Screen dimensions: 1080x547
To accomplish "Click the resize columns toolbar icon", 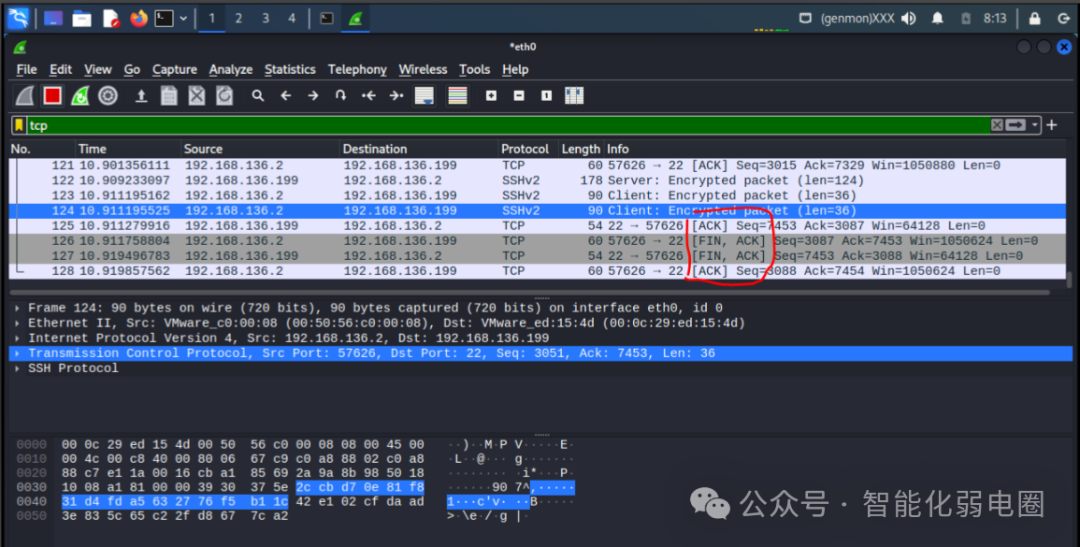I will tap(574, 96).
